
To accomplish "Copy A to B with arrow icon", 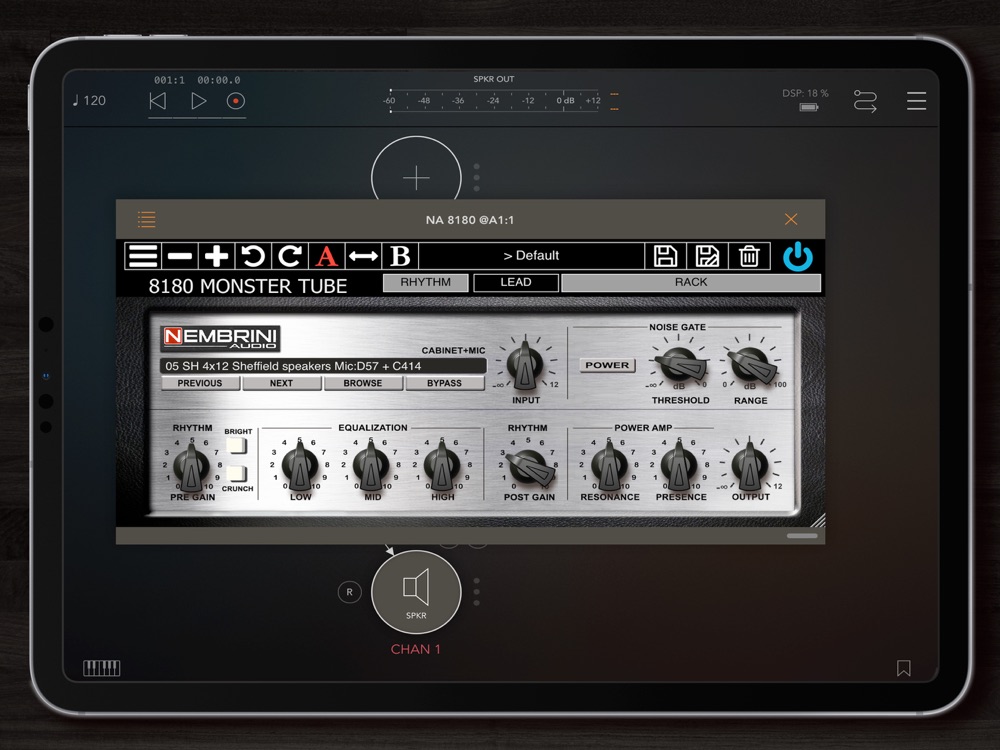I will pyautogui.click(x=364, y=256).
